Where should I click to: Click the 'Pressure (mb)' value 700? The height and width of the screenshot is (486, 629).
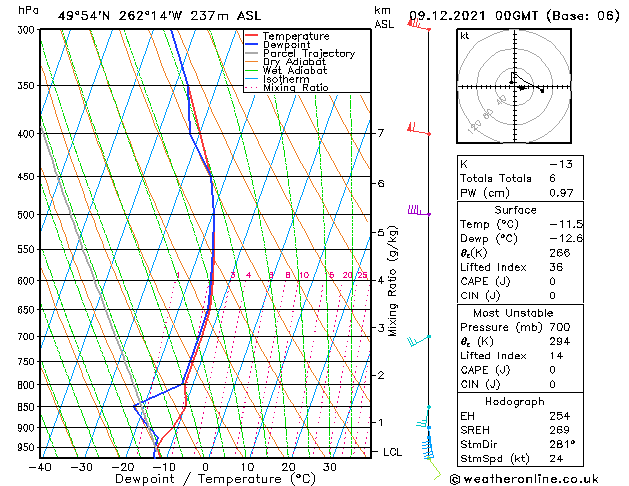560,327
